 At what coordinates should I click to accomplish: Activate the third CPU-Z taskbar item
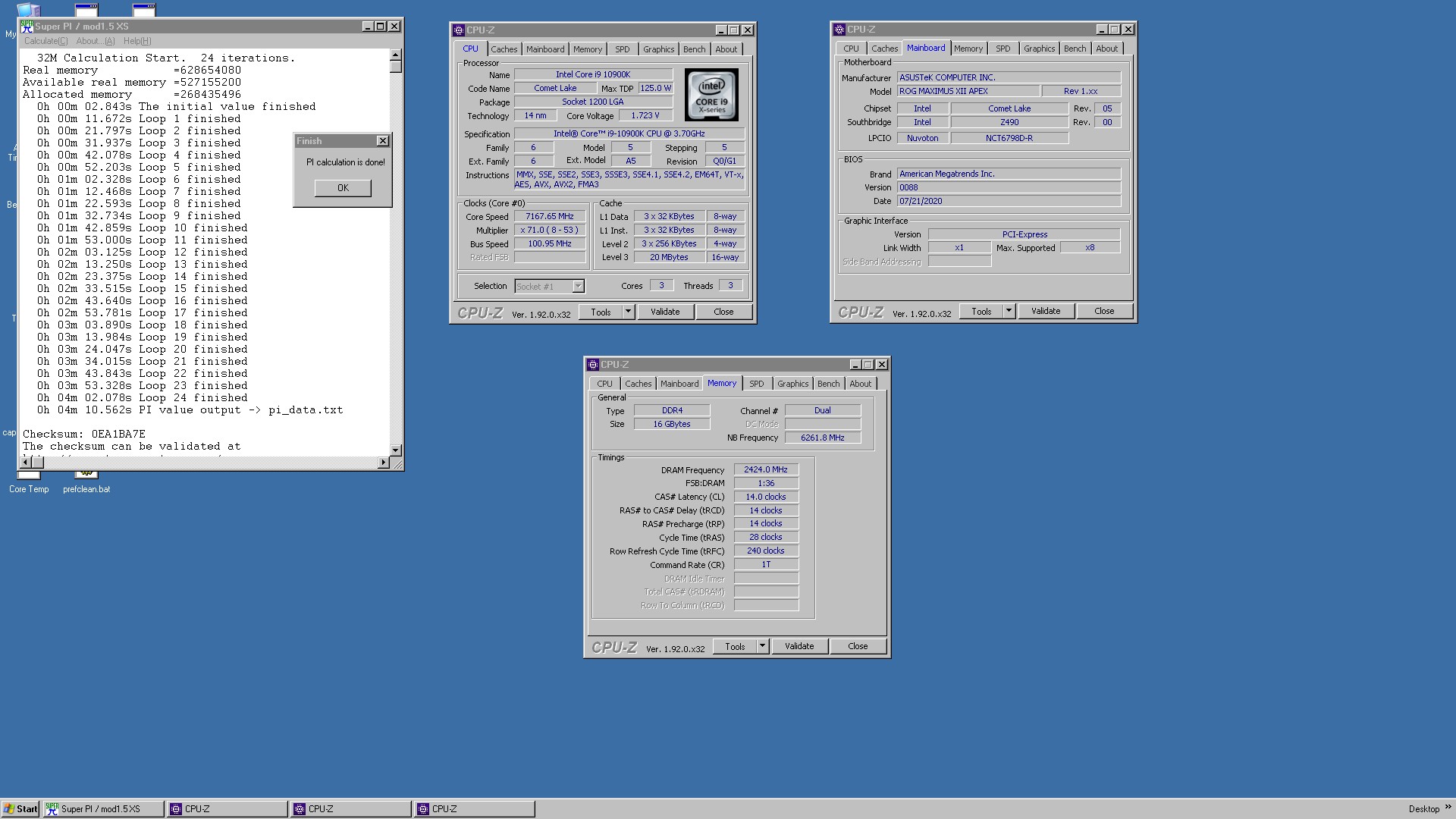click(474, 809)
